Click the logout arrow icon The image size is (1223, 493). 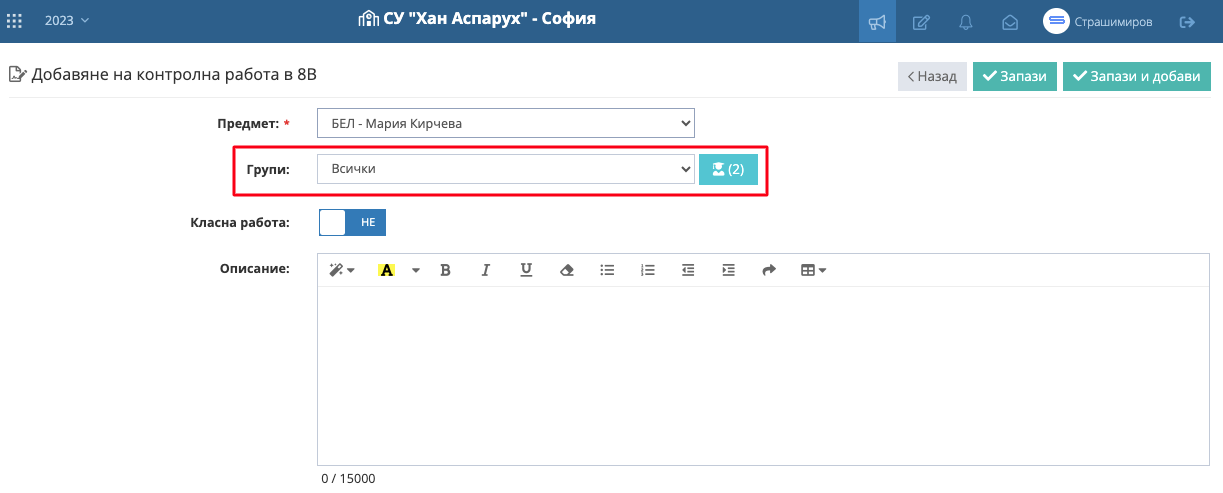1187,21
